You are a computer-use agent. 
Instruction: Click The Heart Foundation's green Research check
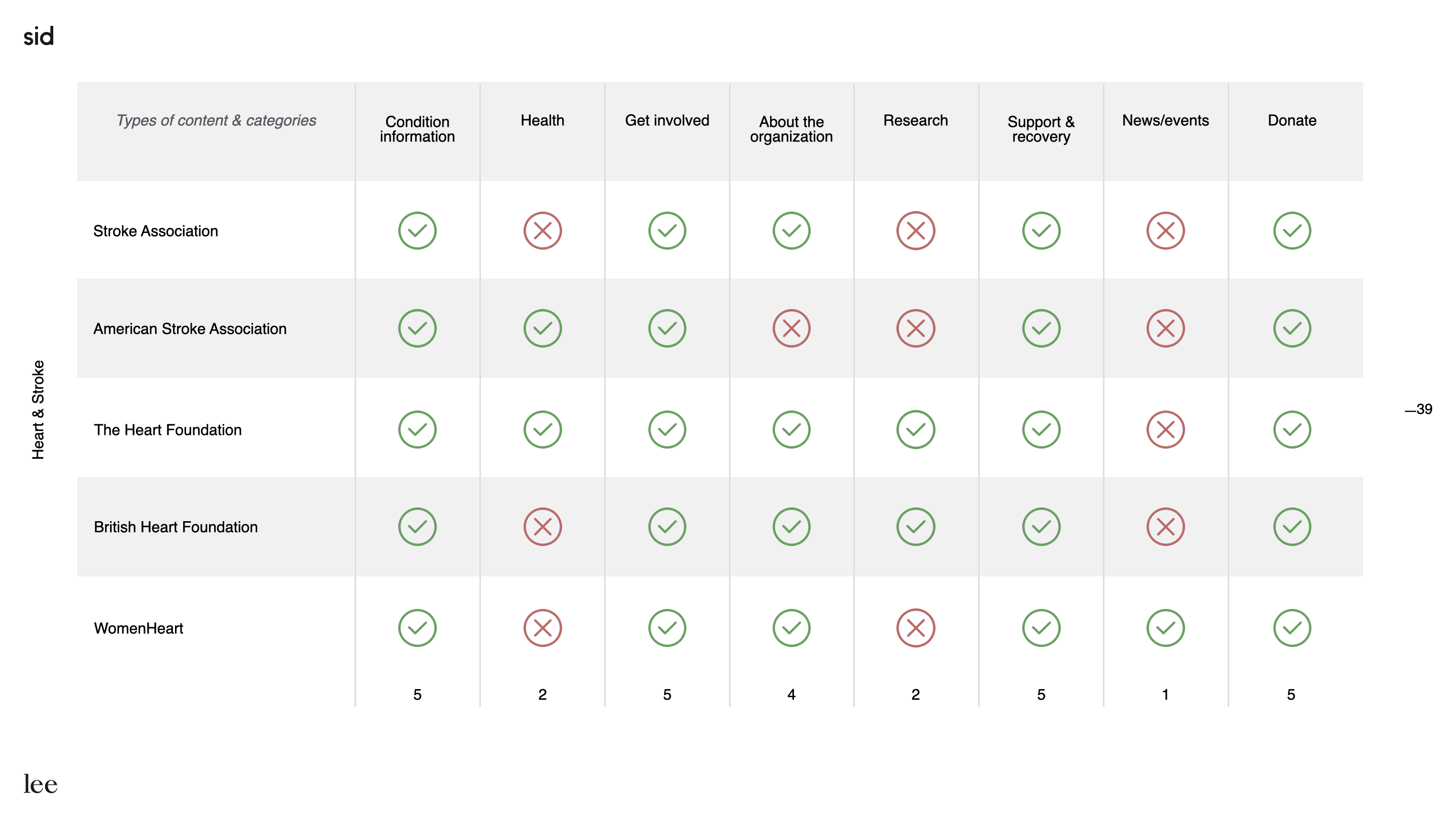[916, 430]
